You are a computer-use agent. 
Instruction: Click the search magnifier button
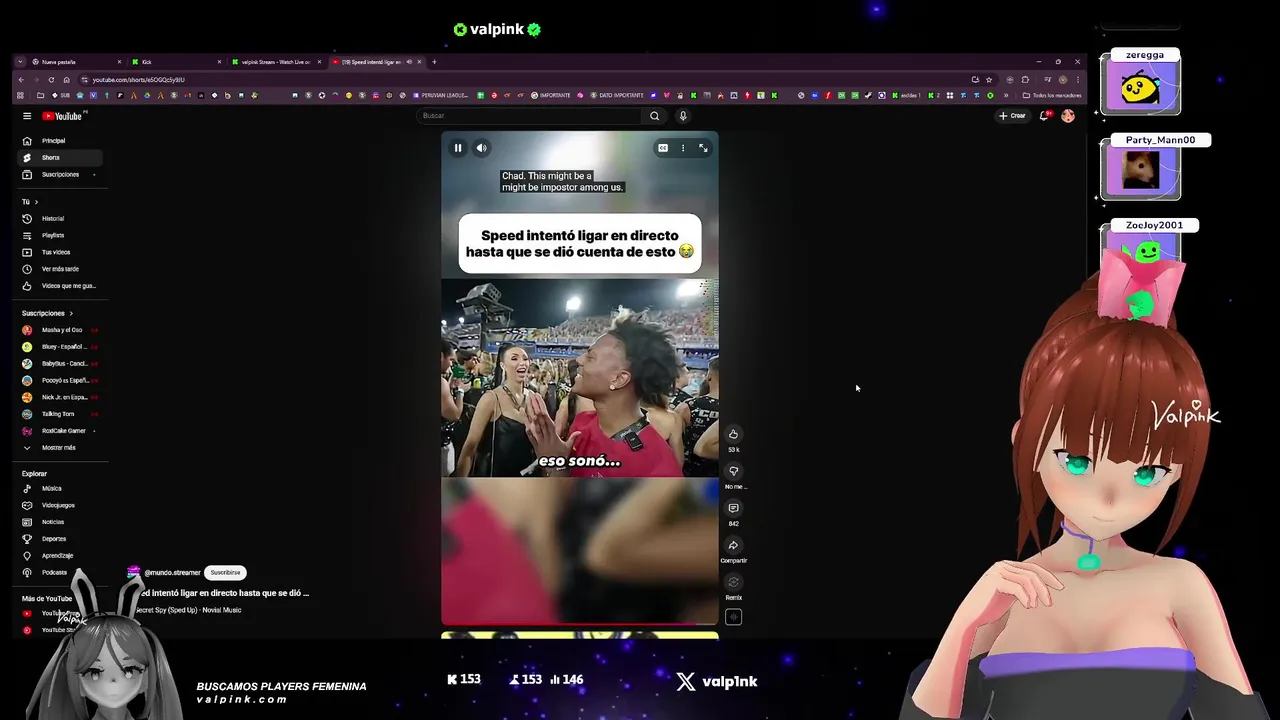pyautogui.click(x=654, y=116)
